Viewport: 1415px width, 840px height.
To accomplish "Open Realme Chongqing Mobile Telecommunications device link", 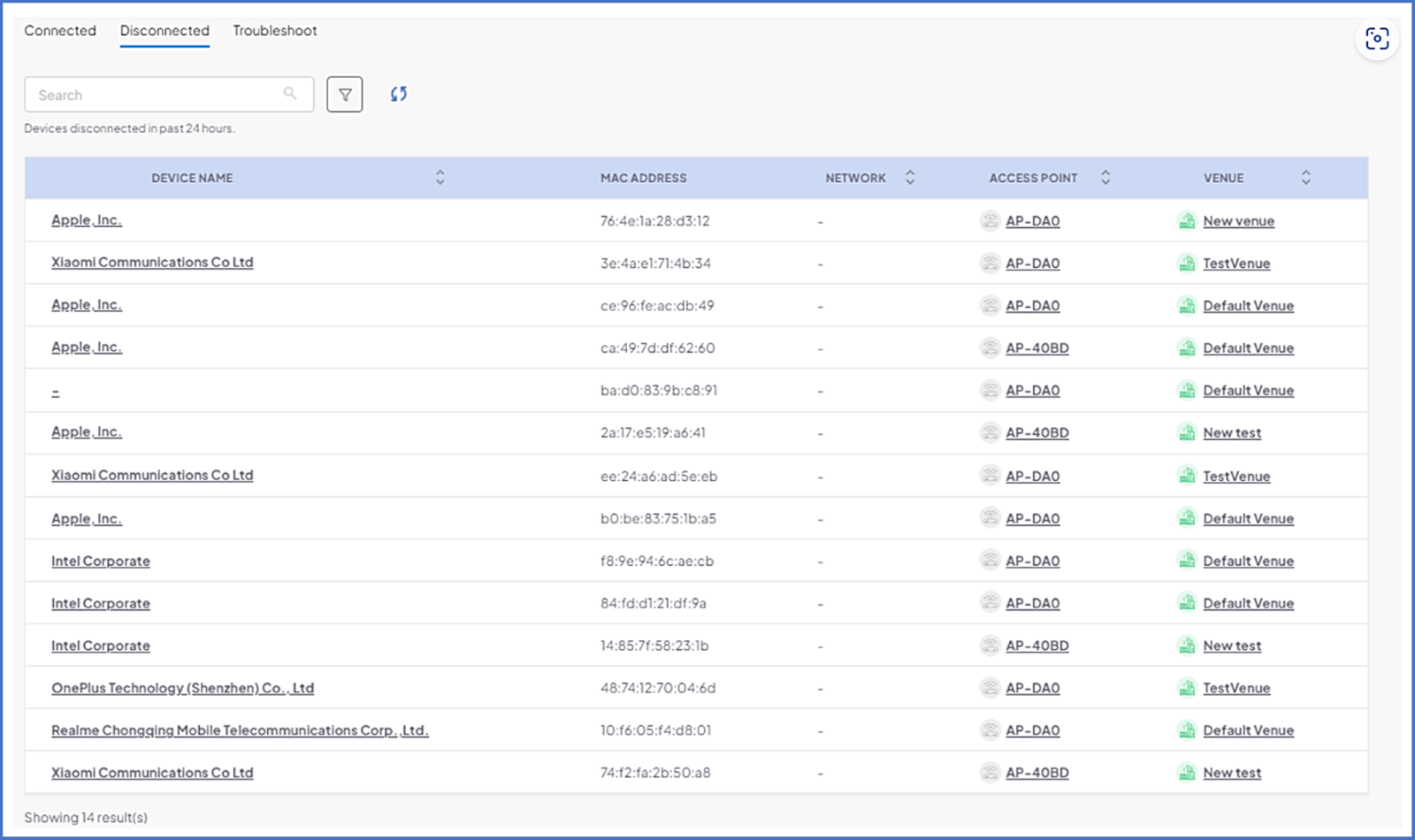I will coord(240,730).
